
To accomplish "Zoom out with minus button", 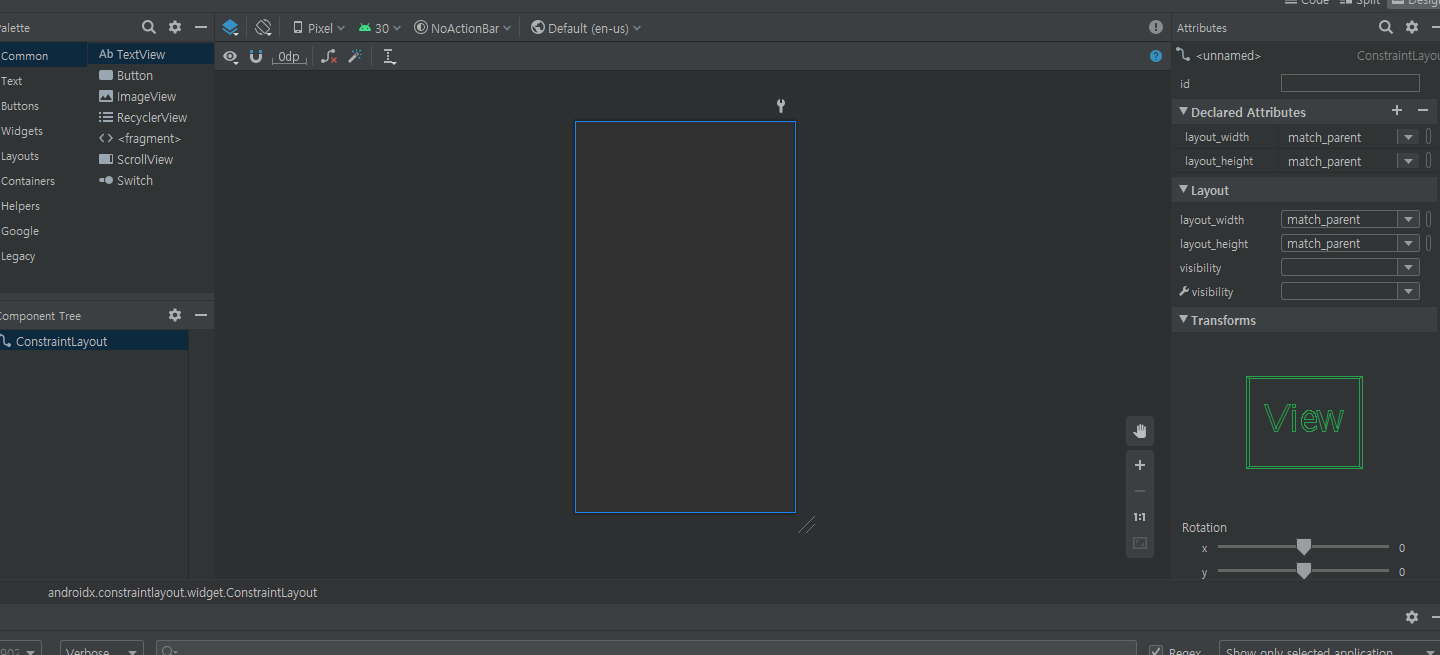I will pyautogui.click(x=1139, y=491).
